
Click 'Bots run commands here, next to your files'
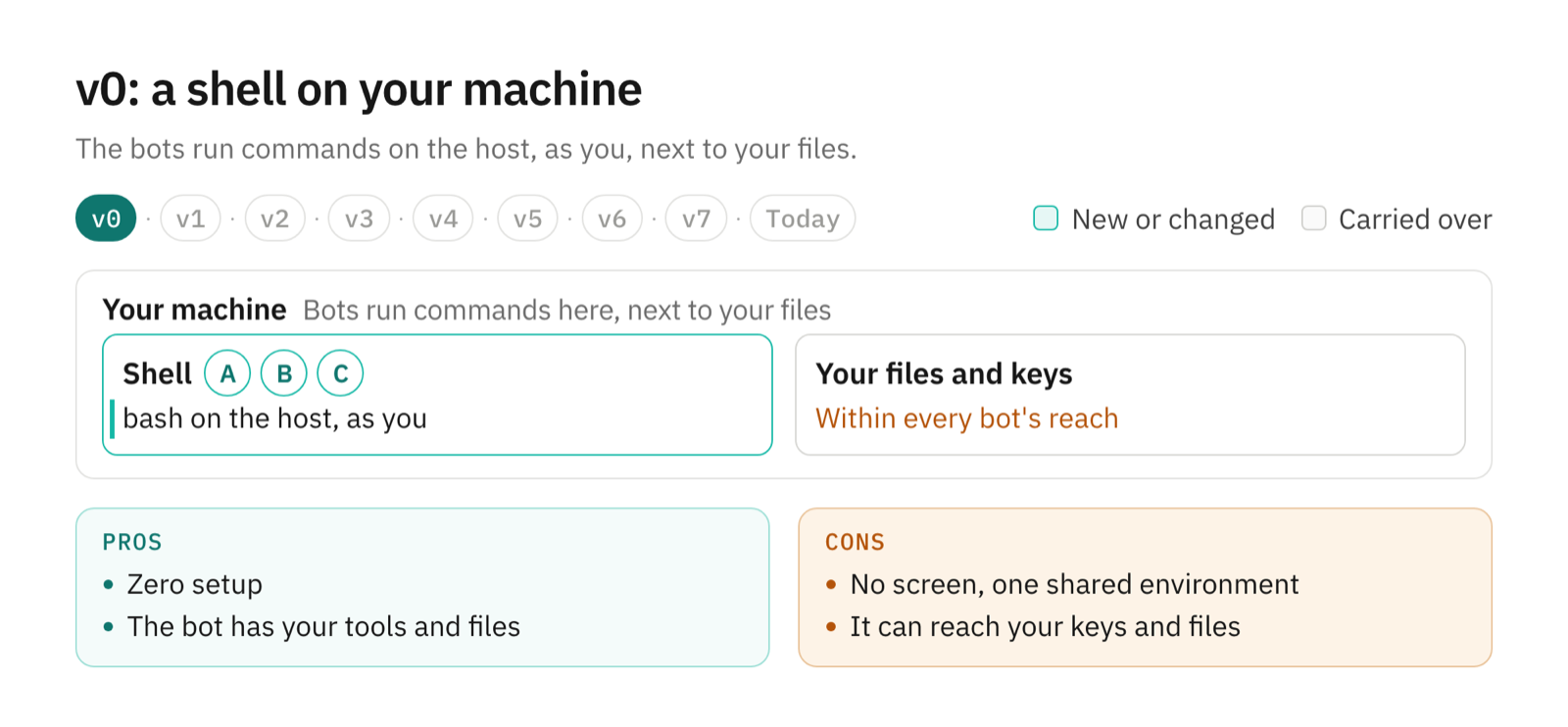click(567, 311)
